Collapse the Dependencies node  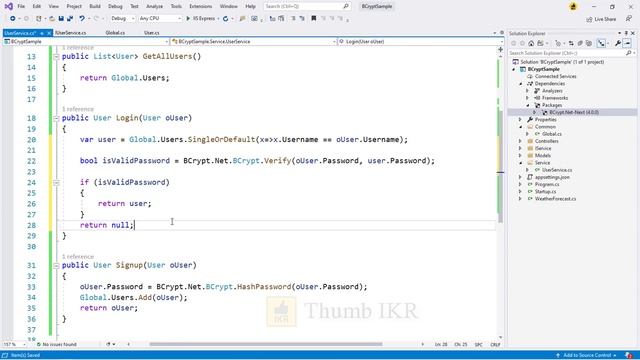click(x=520, y=84)
